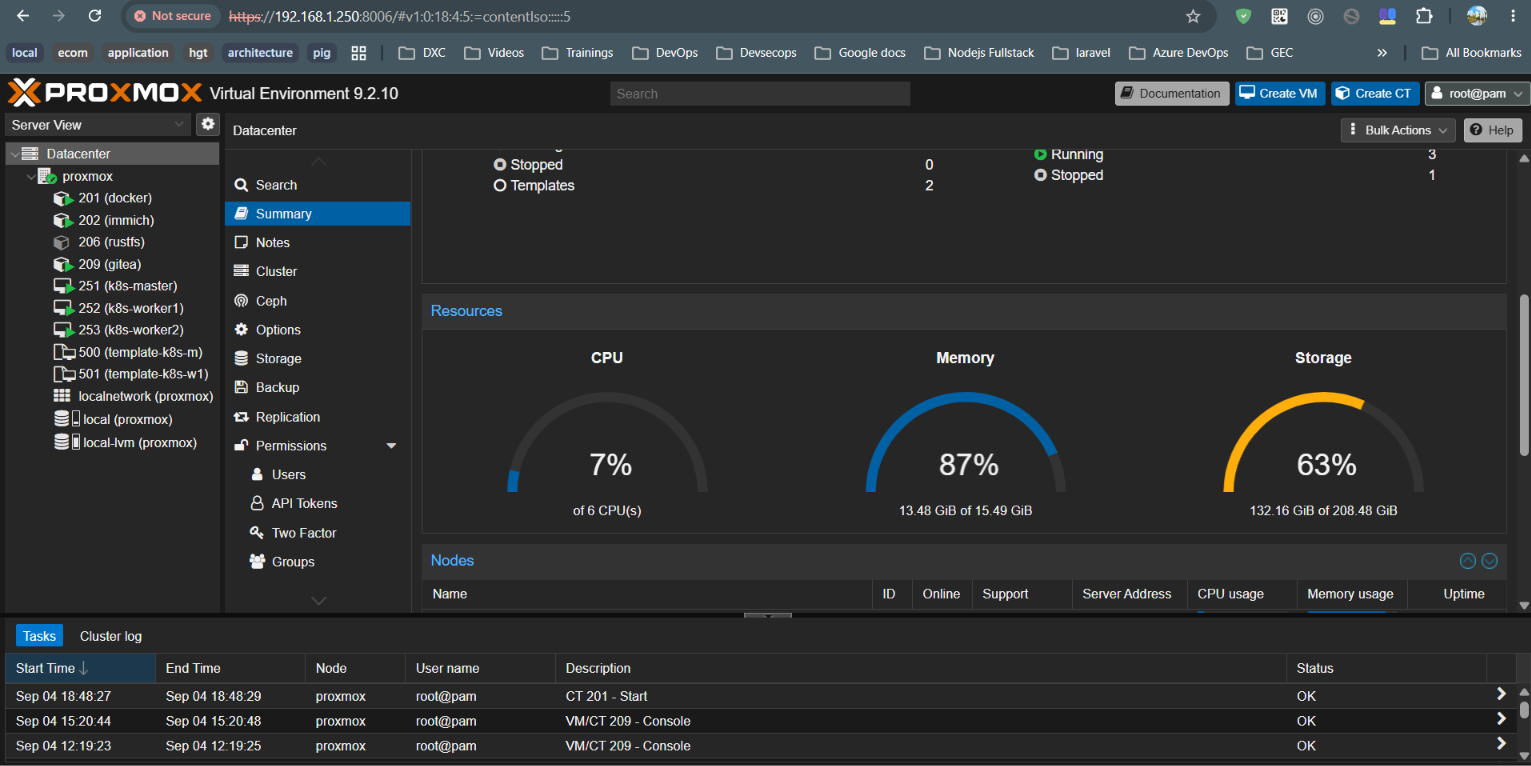Viewport: 1531px width, 766px height.
Task: Bookmark this page with star icon
Action: point(1193,16)
